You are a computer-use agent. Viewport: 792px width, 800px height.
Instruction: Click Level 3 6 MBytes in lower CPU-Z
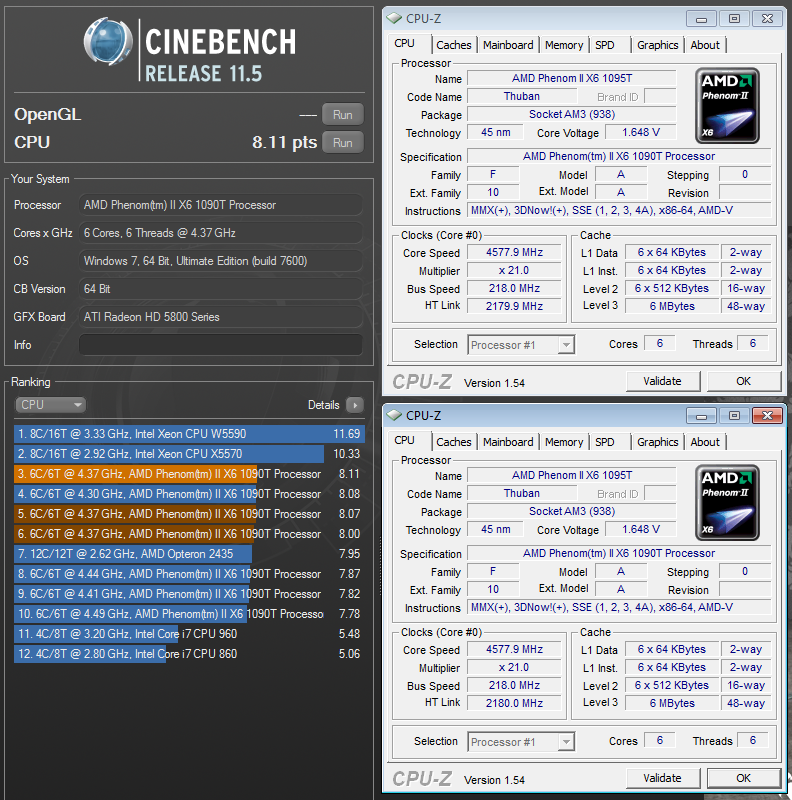672,703
